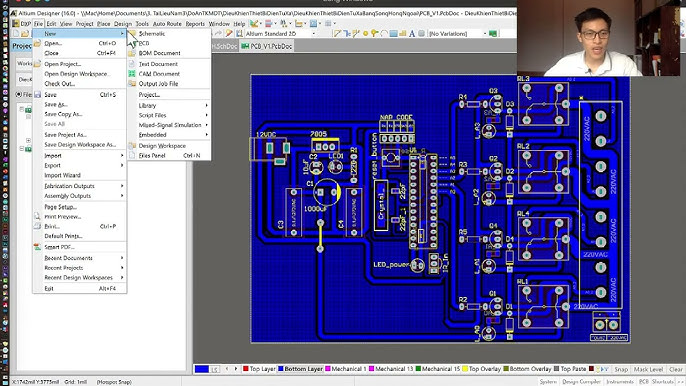Click the Smart PDF icon
The image size is (686, 386).
[x=38, y=247]
